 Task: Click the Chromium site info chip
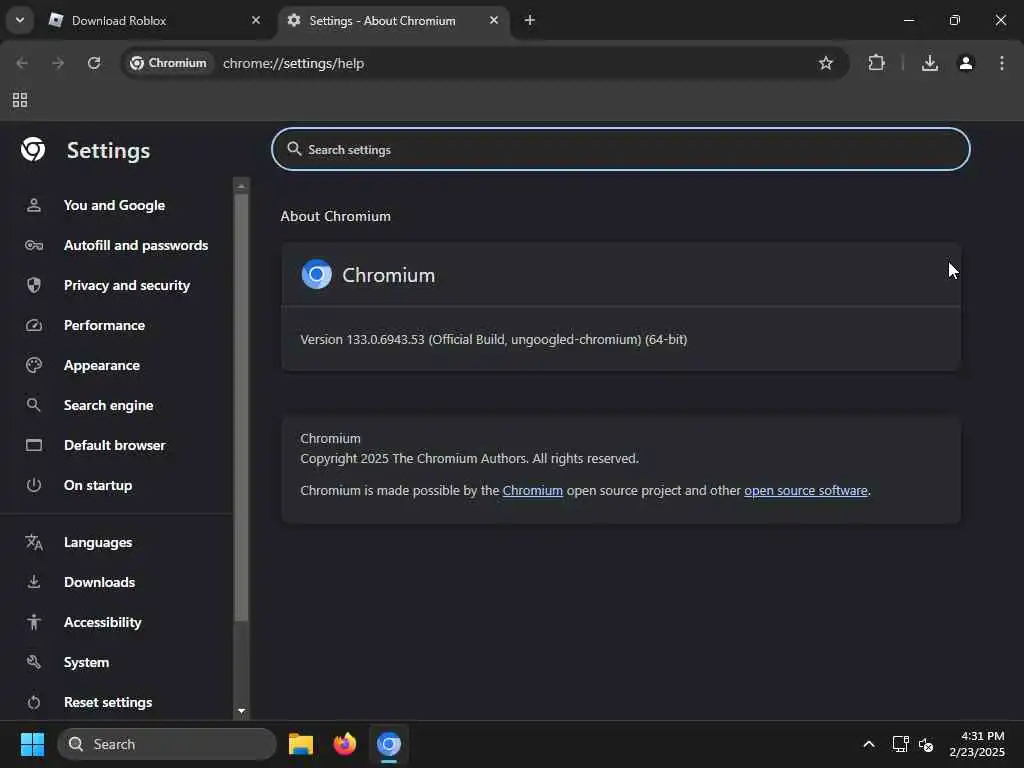168,63
